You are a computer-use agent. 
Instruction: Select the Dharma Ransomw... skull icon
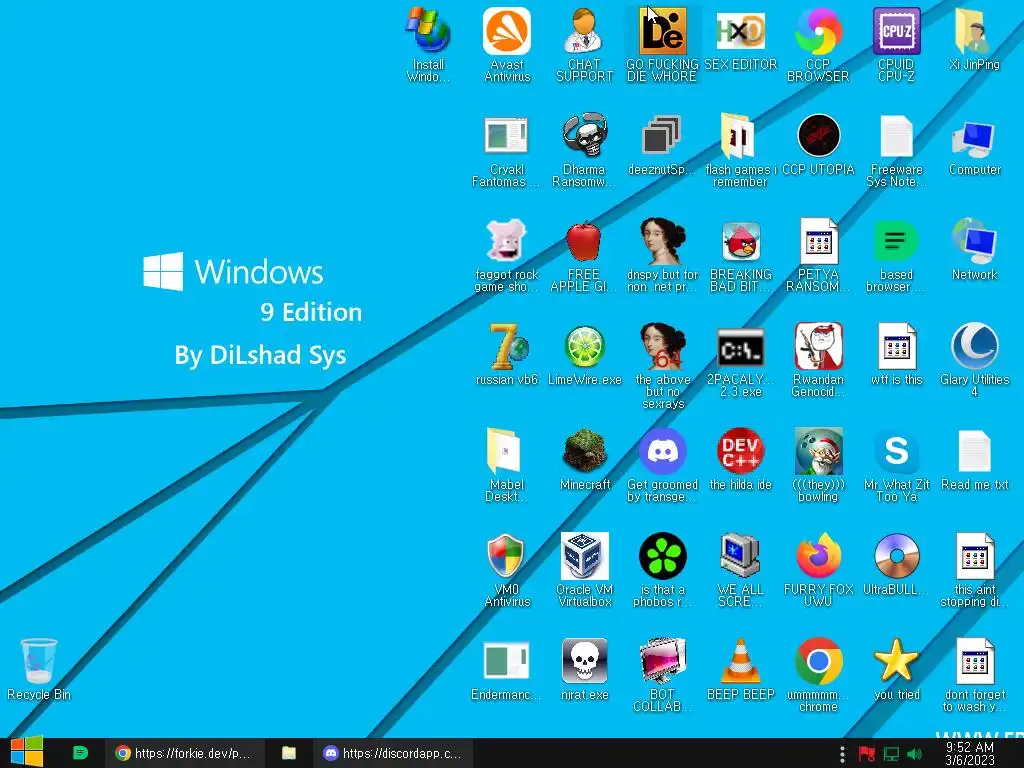pos(584,150)
